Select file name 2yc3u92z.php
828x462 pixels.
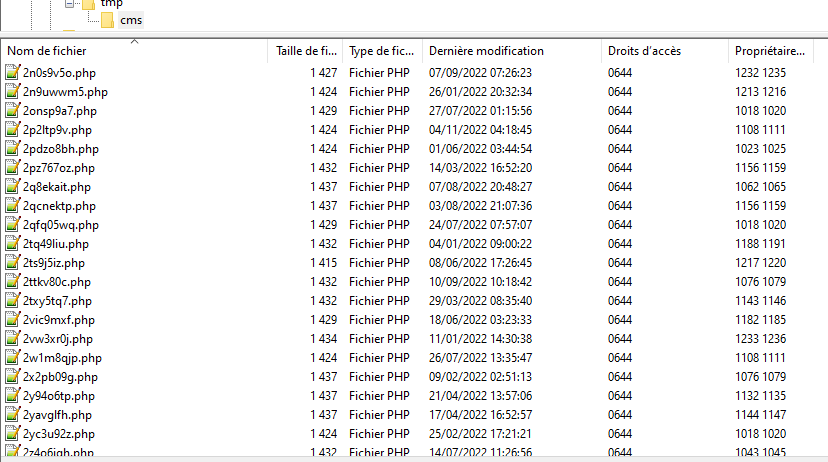point(59,434)
